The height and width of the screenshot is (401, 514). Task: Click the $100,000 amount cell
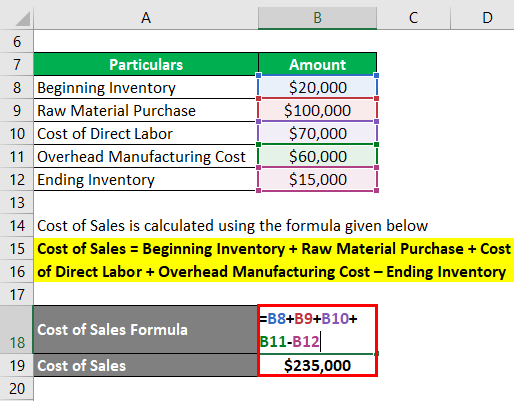[317, 111]
